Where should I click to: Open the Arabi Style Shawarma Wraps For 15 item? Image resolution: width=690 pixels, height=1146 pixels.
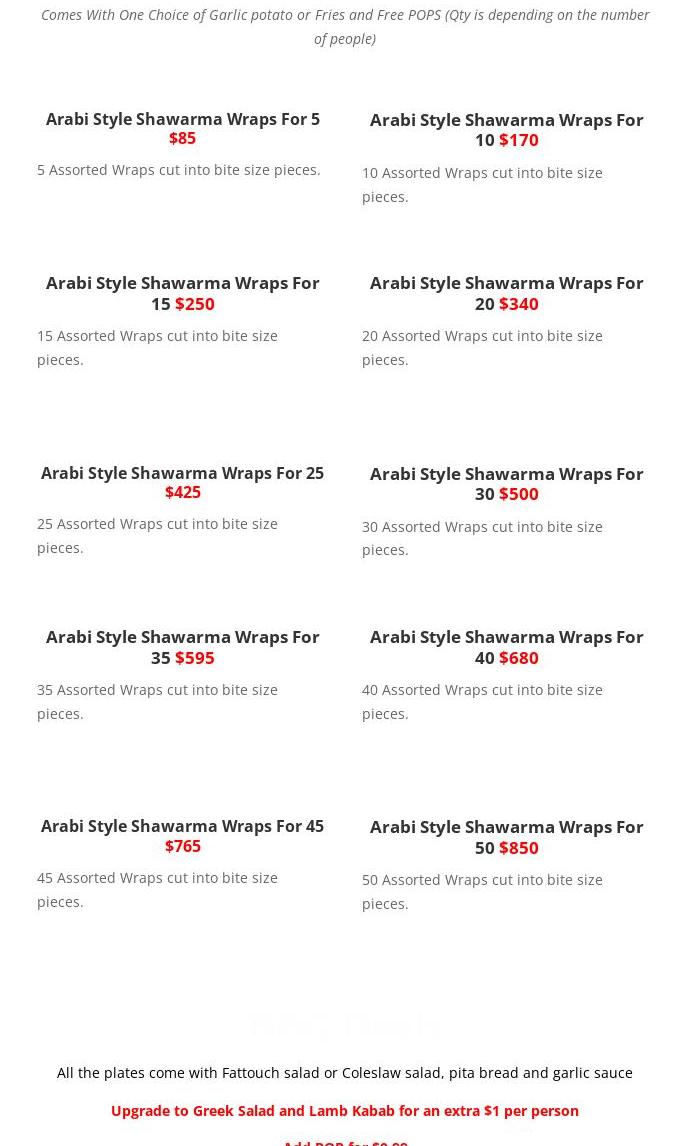pos(182,283)
